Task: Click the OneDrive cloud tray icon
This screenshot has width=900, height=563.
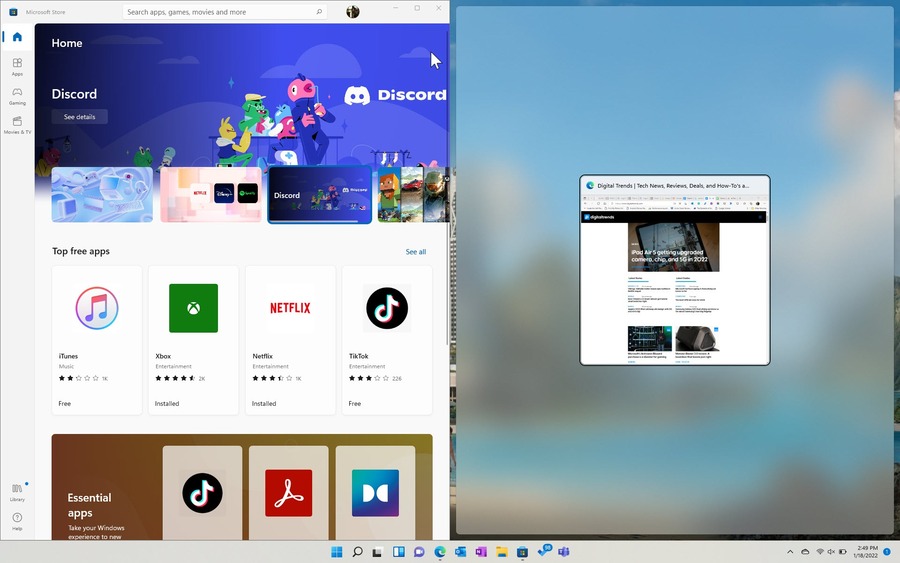Action: (805, 552)
